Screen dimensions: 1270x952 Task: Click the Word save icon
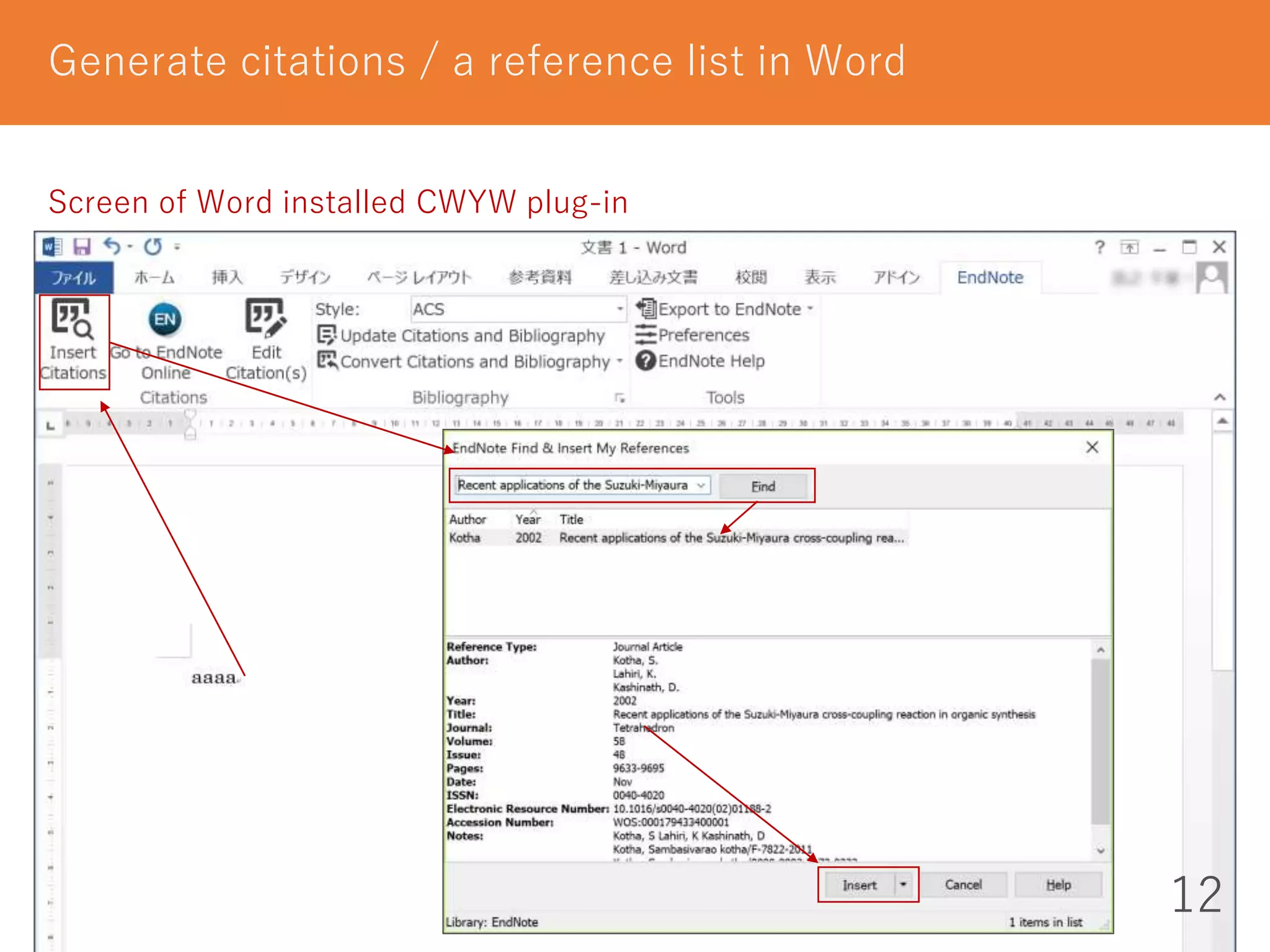(x=82, y=247)
